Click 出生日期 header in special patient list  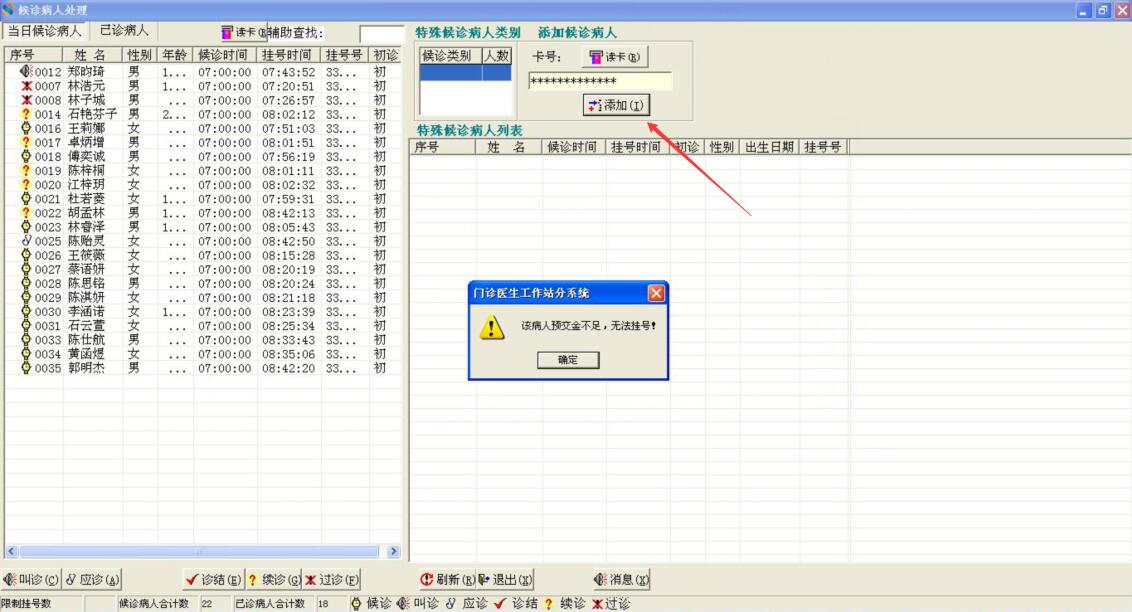tap(769, 147)
